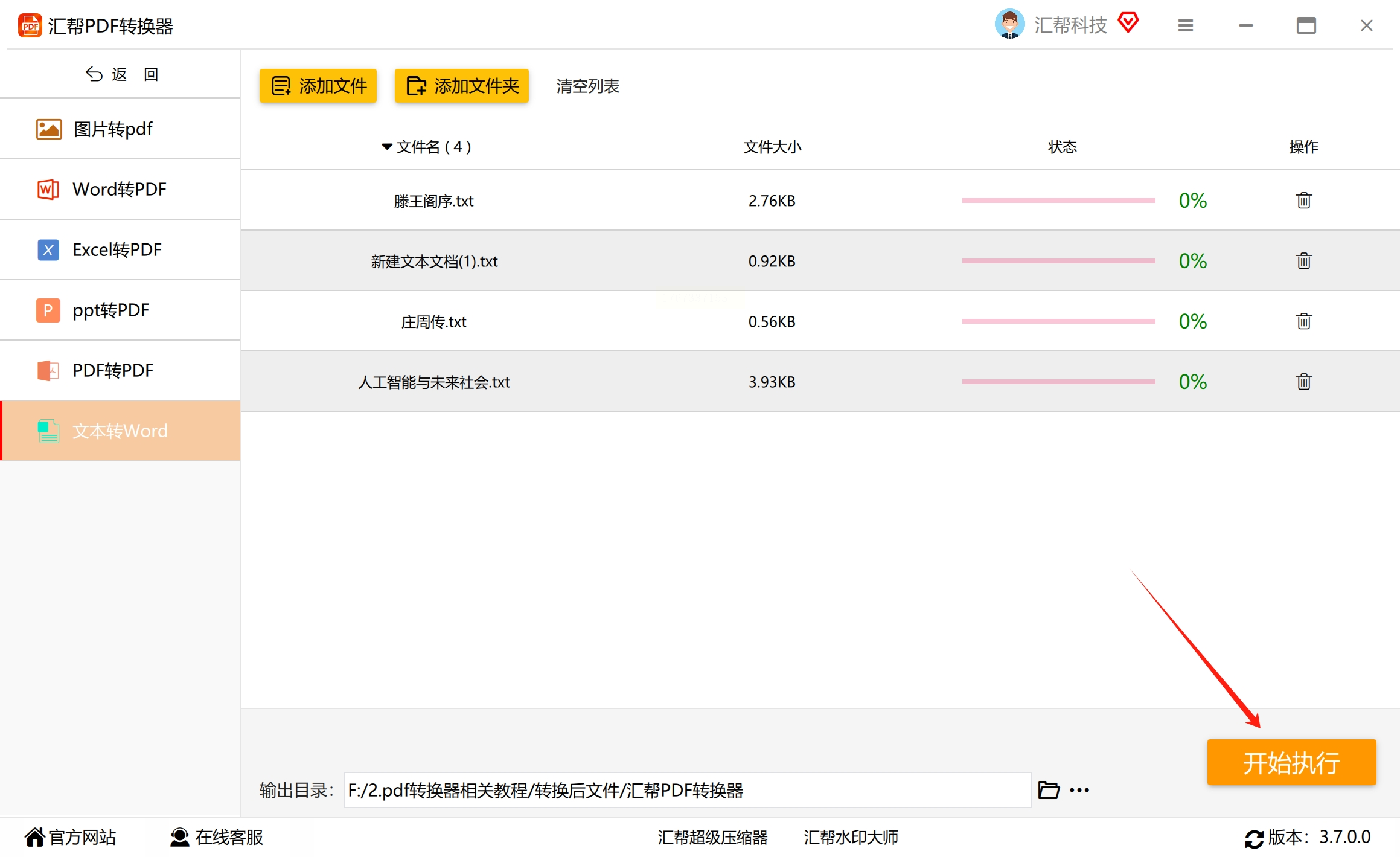This screenshot has height=857, width=1400.
Task: Delete 人工智能与未来社会.txt from the list
Action: click(x=1303, y=382)
